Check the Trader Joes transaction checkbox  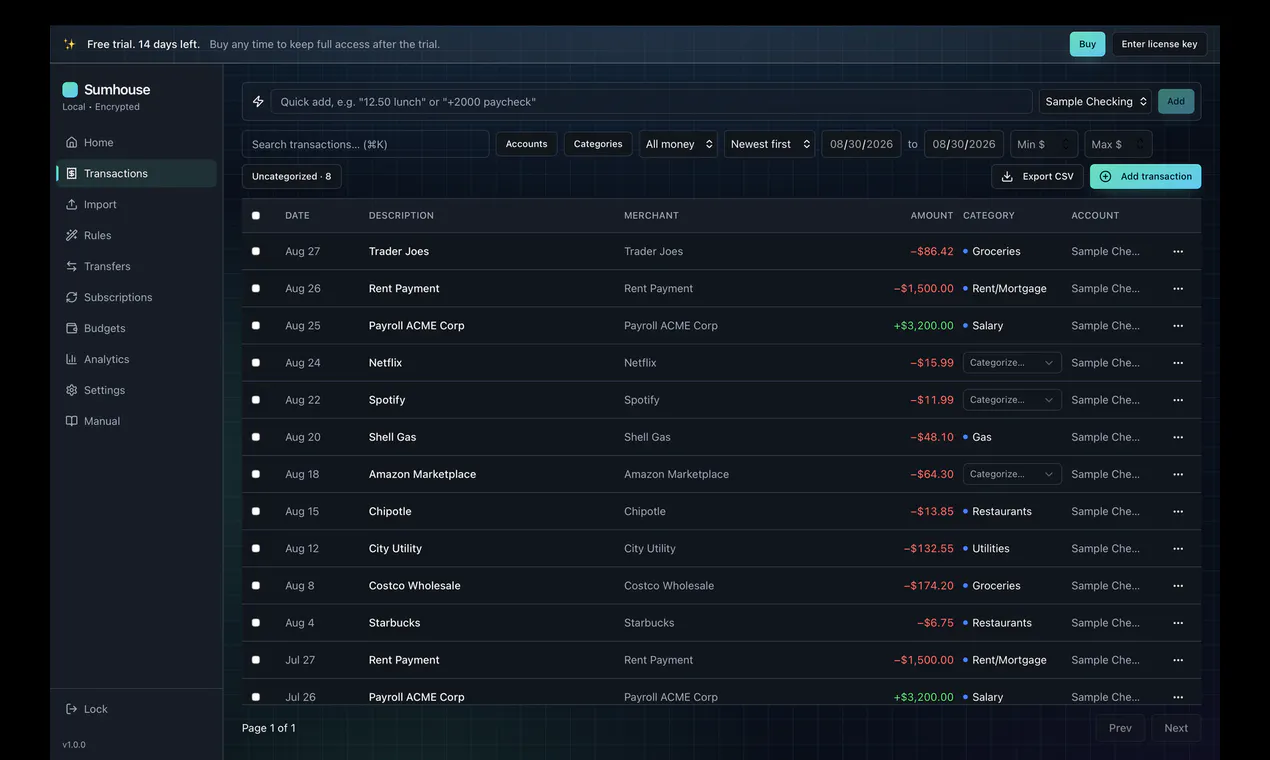pyautogui.click(x=256, y=251)
